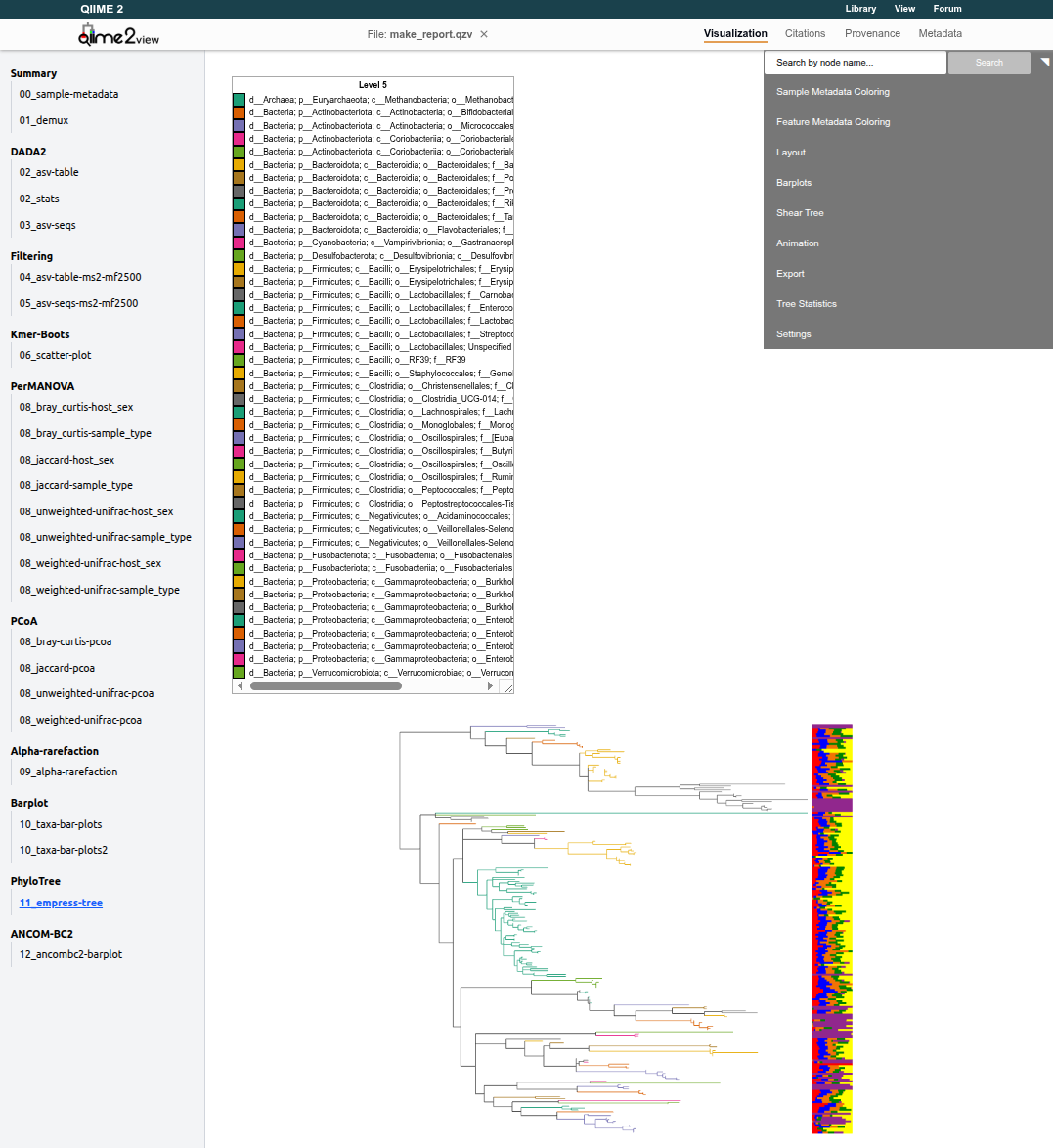The height and width of the screenshot is (1148, 1053).
Task: Open 12_ancombc2-barplot report
Action: (x=70, y=955)
